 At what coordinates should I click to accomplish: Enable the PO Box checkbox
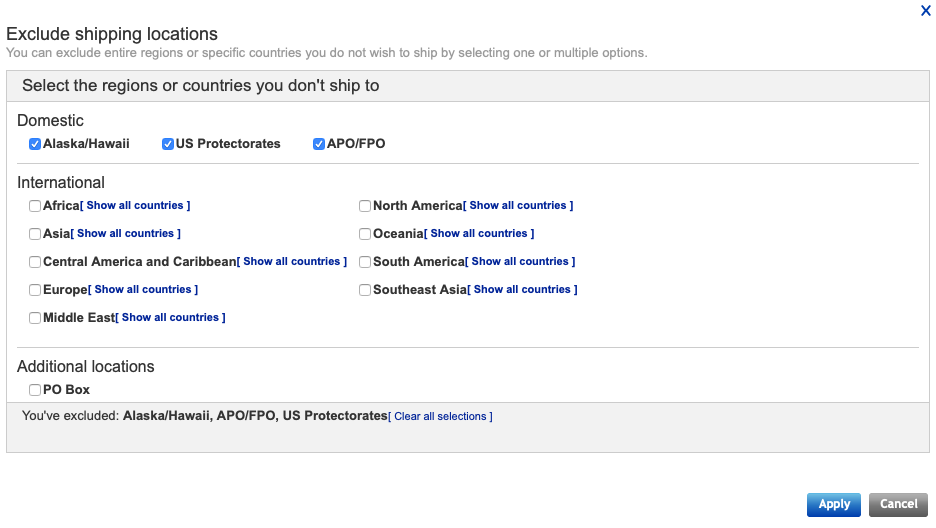coord(35,390)
